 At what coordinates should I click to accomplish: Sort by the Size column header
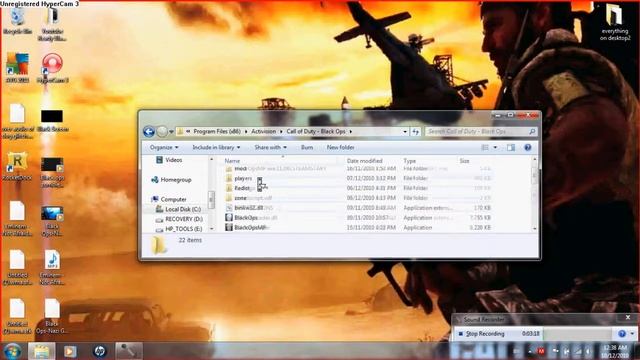tap(464, 161)
